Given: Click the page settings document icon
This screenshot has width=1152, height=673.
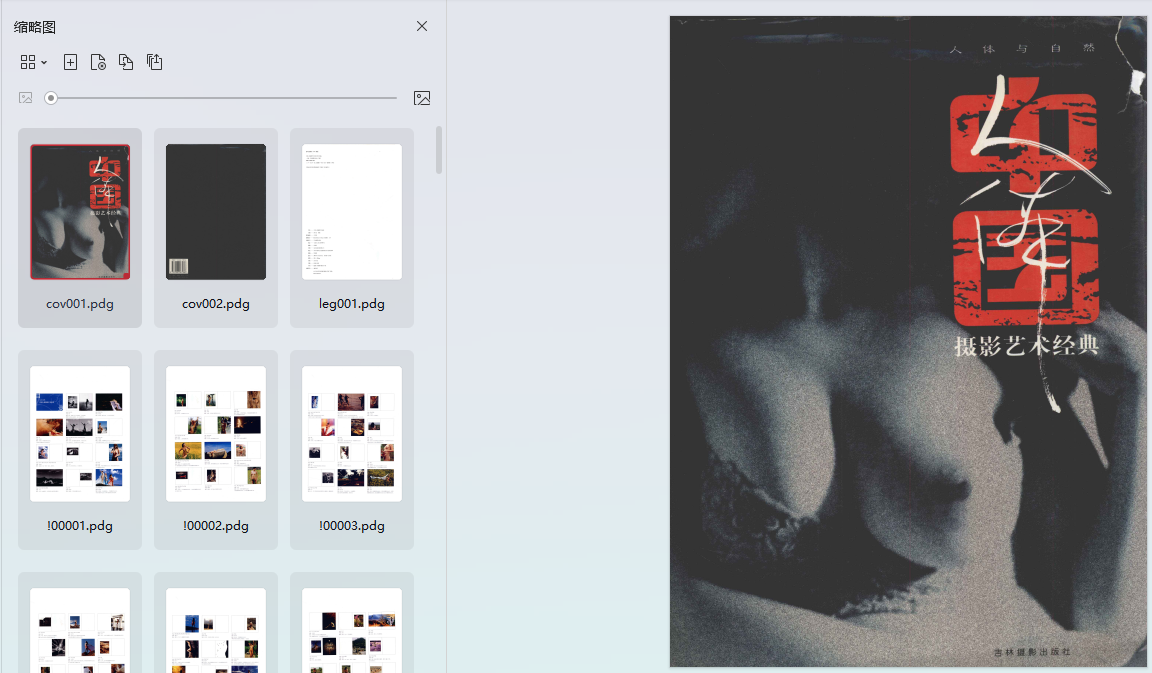Looking at the screenshot, I should point(98,62).
